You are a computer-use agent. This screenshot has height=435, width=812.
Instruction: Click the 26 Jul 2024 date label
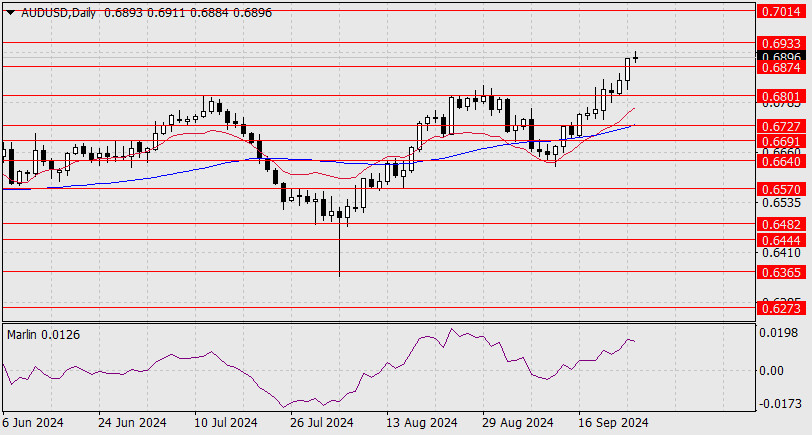click(x=322, y=423)
